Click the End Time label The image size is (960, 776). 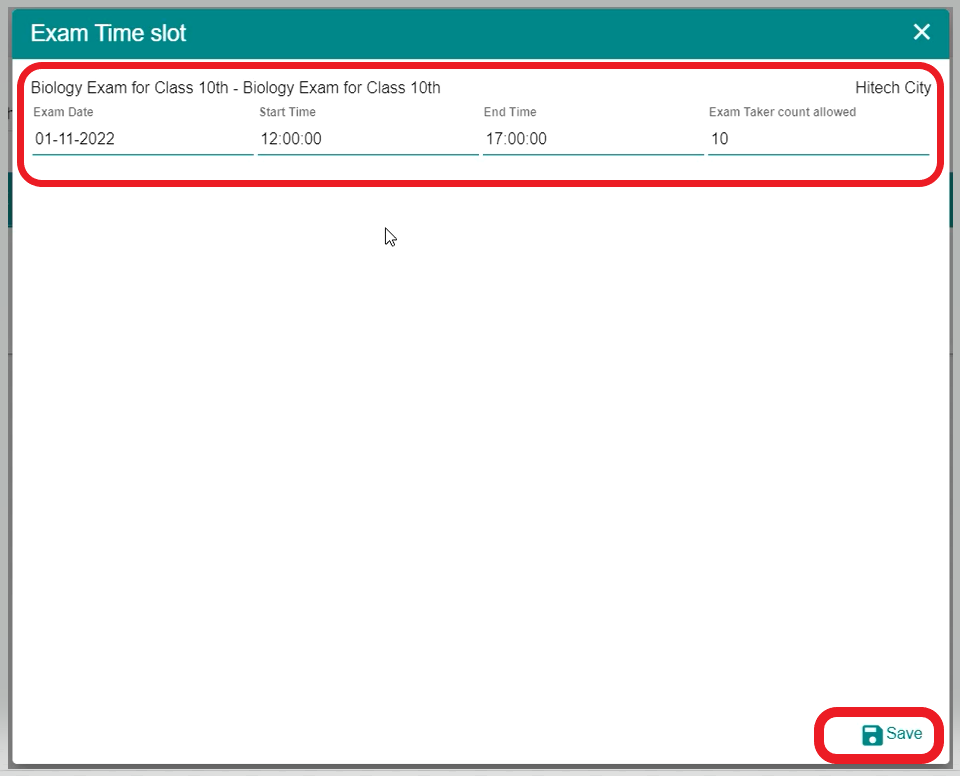pos(510,112)
